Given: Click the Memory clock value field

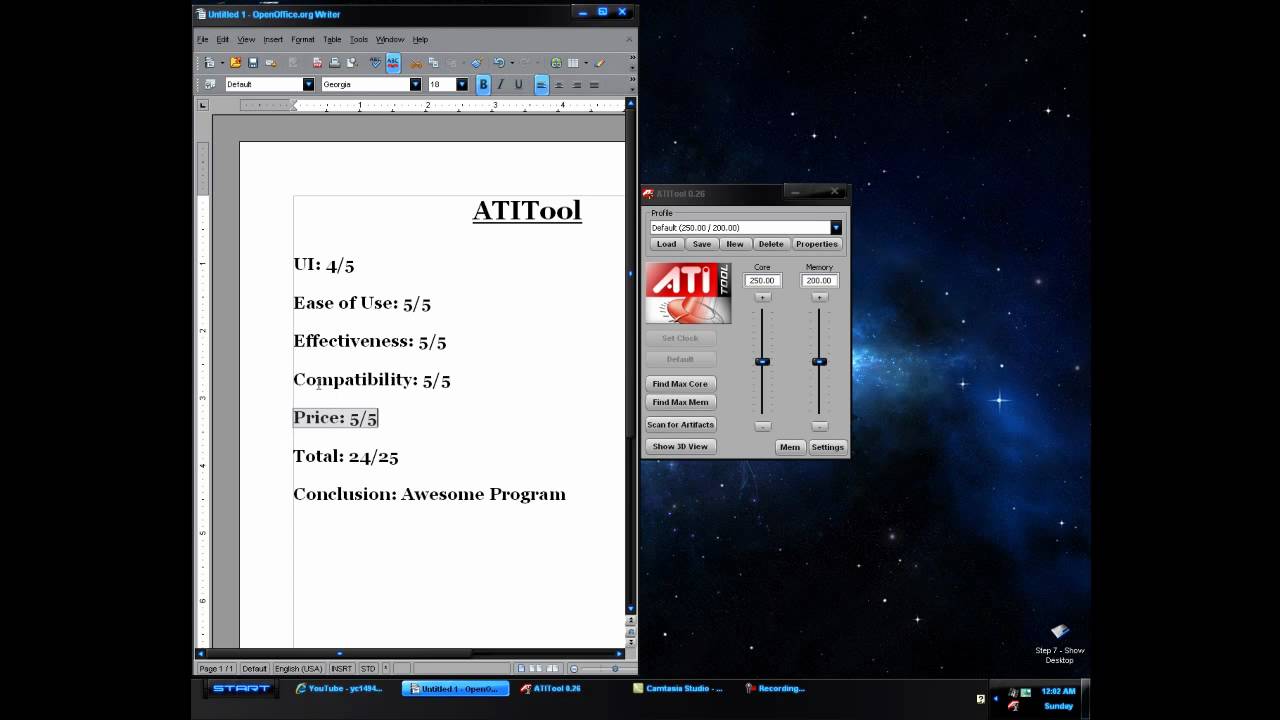Looking at the screenshot, I should [x=819, y=281].
